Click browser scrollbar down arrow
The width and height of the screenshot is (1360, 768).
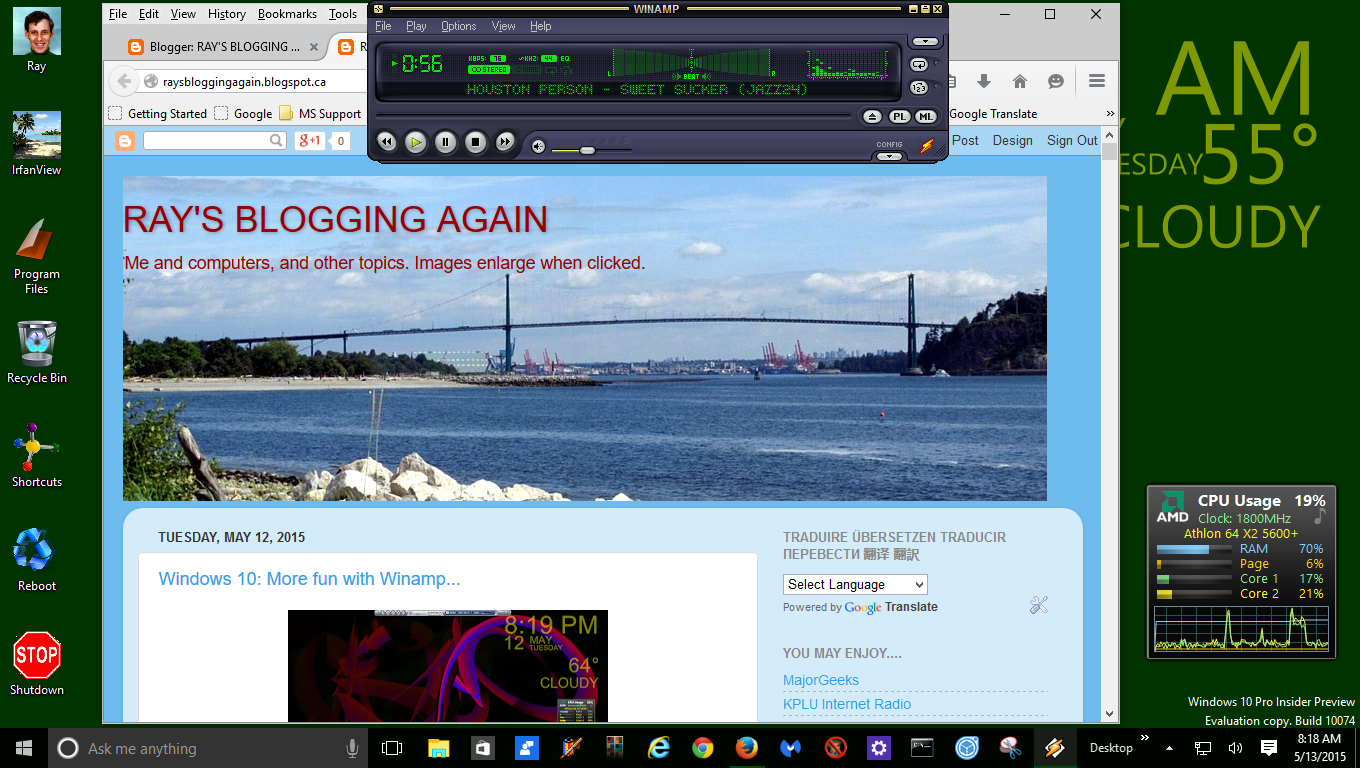pos(1109,714)
